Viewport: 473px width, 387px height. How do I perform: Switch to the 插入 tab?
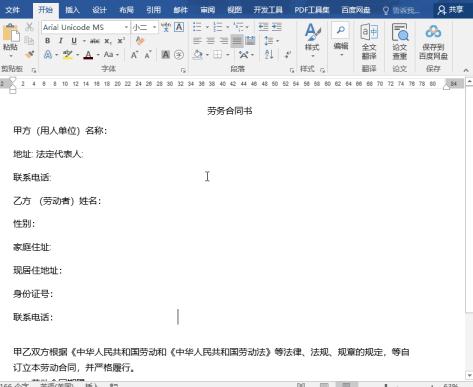coord(72,10)
